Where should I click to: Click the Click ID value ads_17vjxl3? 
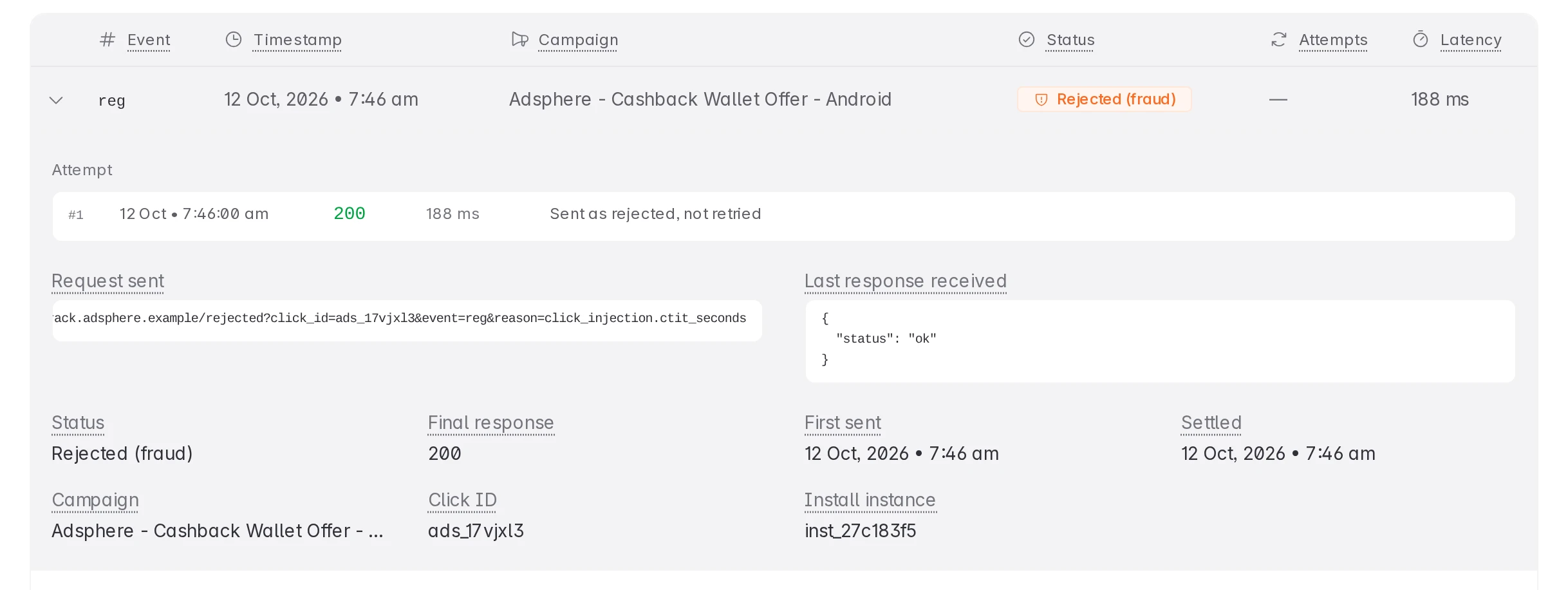[476, 531]
